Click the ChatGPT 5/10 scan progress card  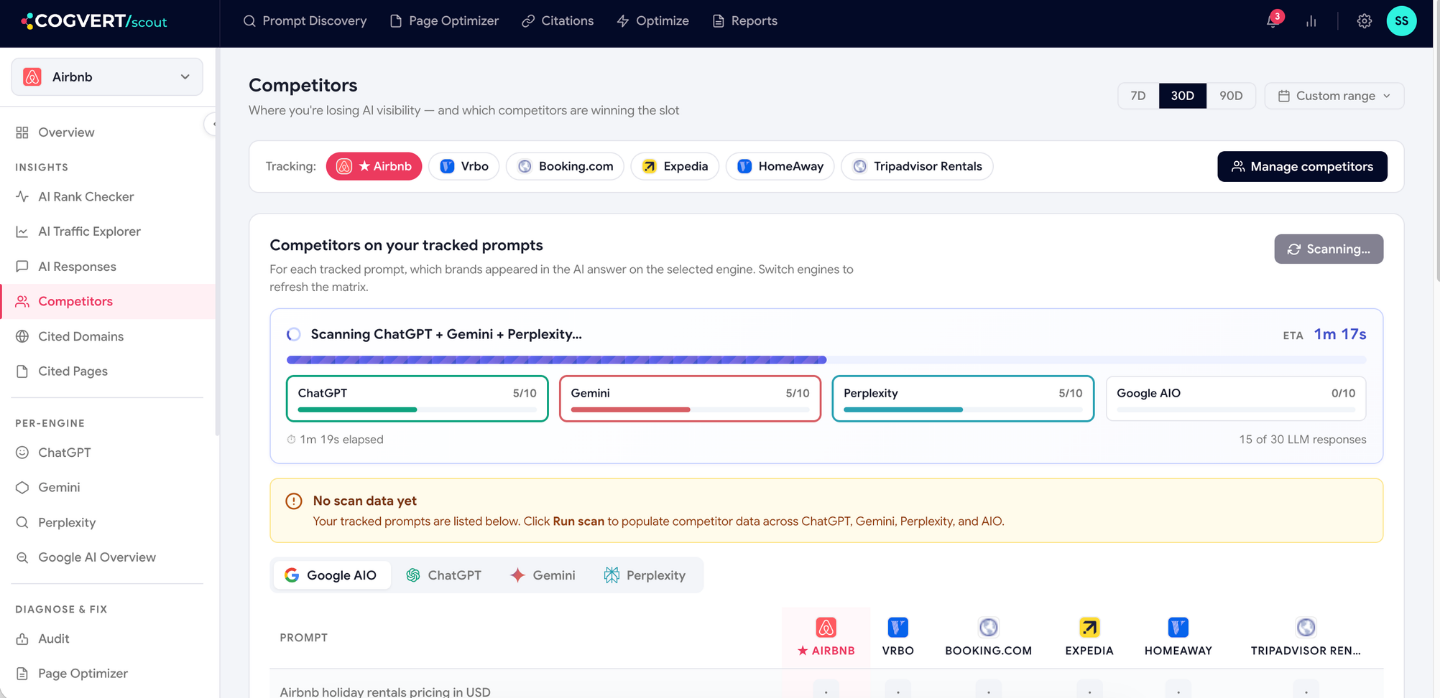click(417, 399)
